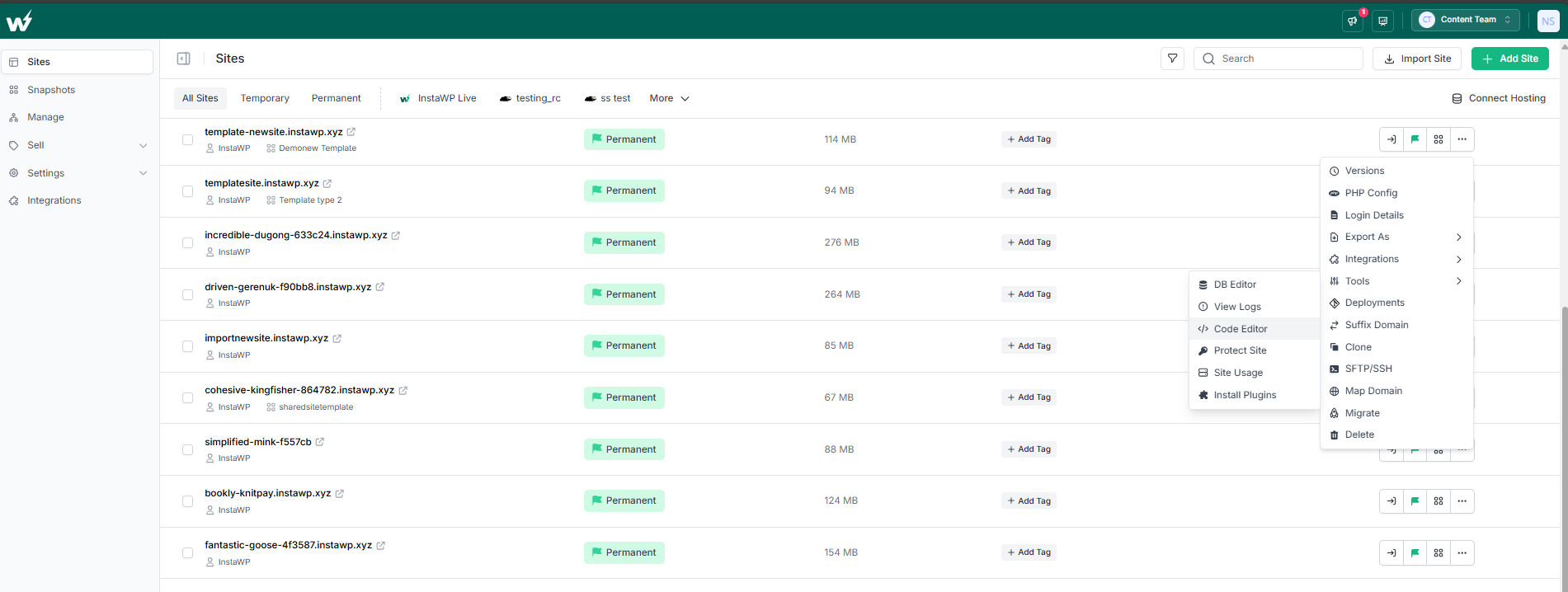
Task: Open the Content Team switcher dropdown
Action: pyautogui.click(x=1465, y=20)
